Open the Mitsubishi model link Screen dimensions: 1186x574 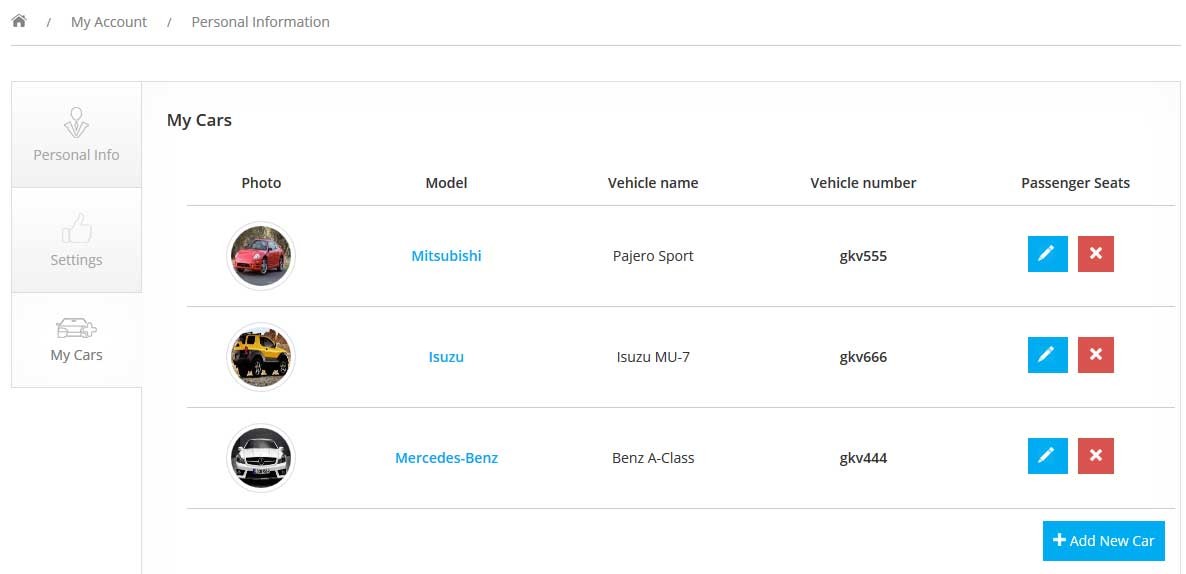(446, 256)
